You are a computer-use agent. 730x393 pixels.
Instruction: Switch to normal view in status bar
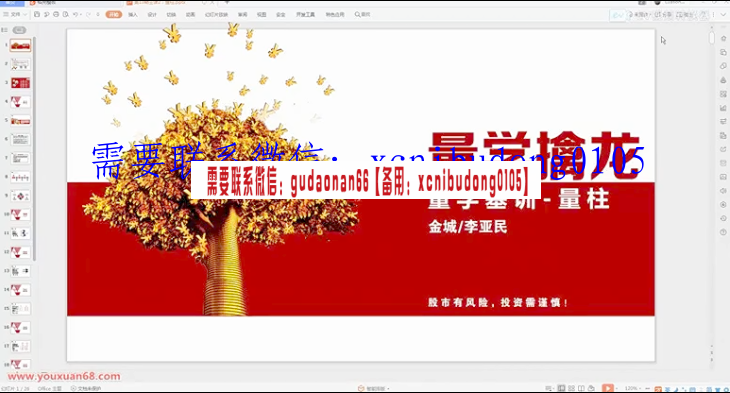coord(561,388)
